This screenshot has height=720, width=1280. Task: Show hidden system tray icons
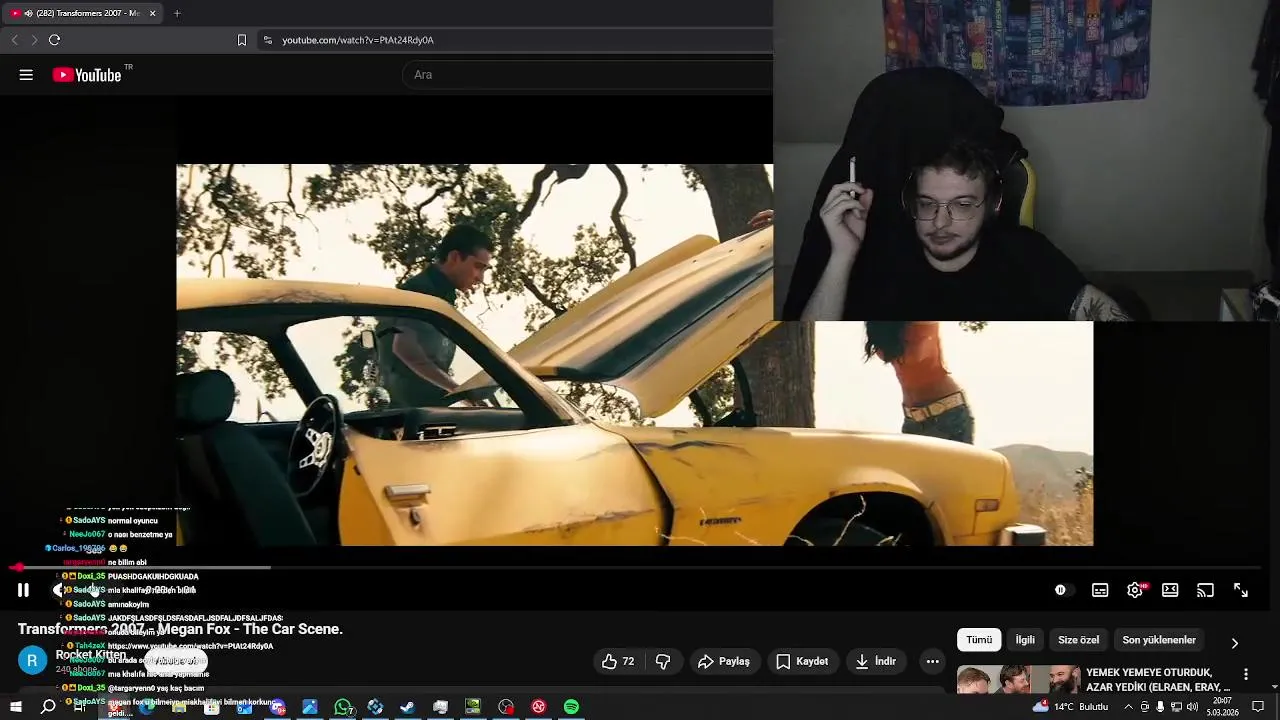pos(1129,707)
